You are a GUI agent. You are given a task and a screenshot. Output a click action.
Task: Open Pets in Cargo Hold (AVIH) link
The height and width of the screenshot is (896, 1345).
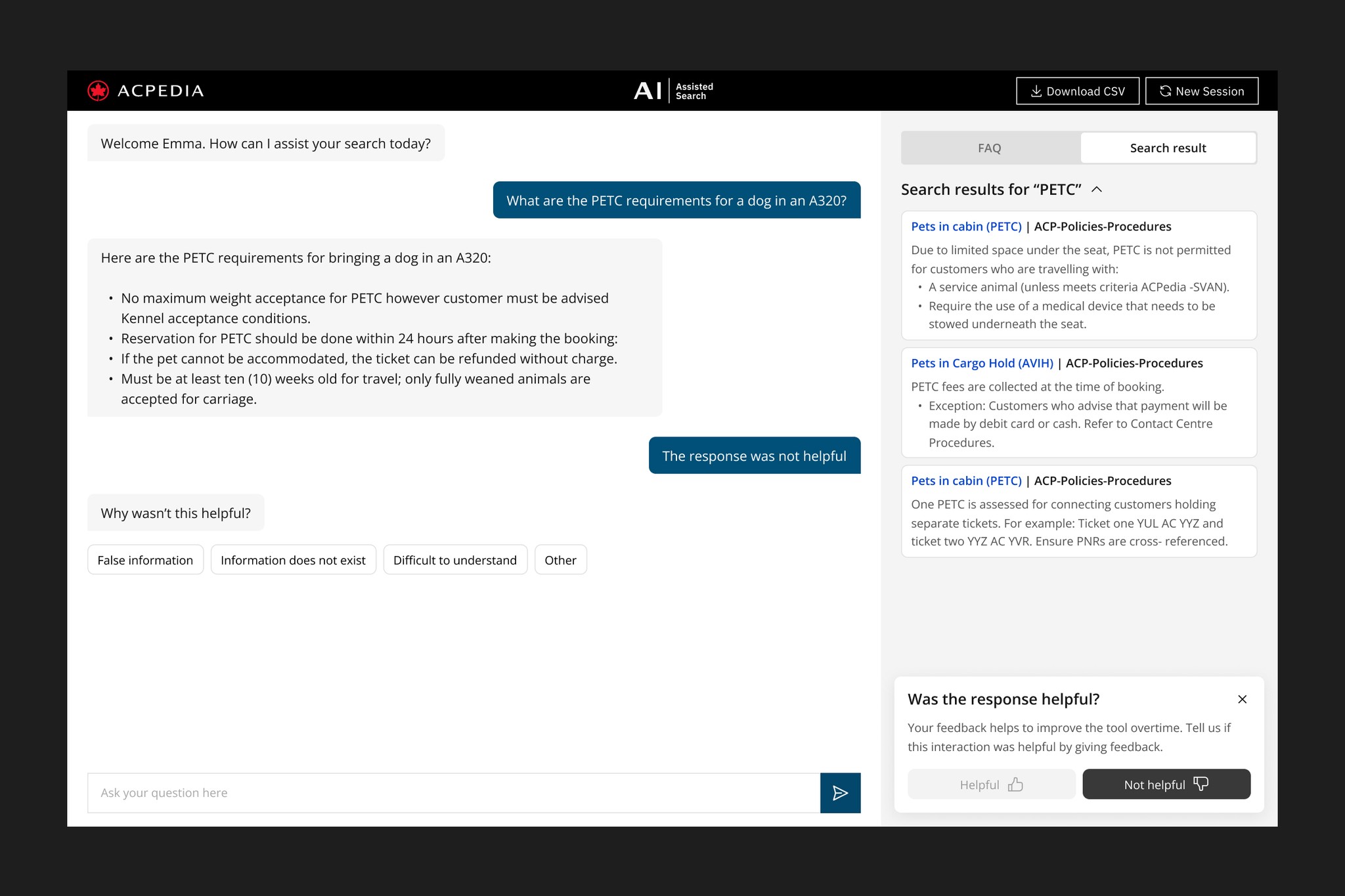(982, 363)
